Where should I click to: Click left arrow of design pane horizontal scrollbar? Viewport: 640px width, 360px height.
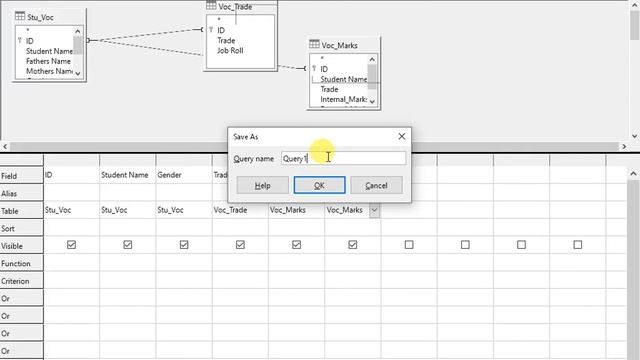coord(5,146)
